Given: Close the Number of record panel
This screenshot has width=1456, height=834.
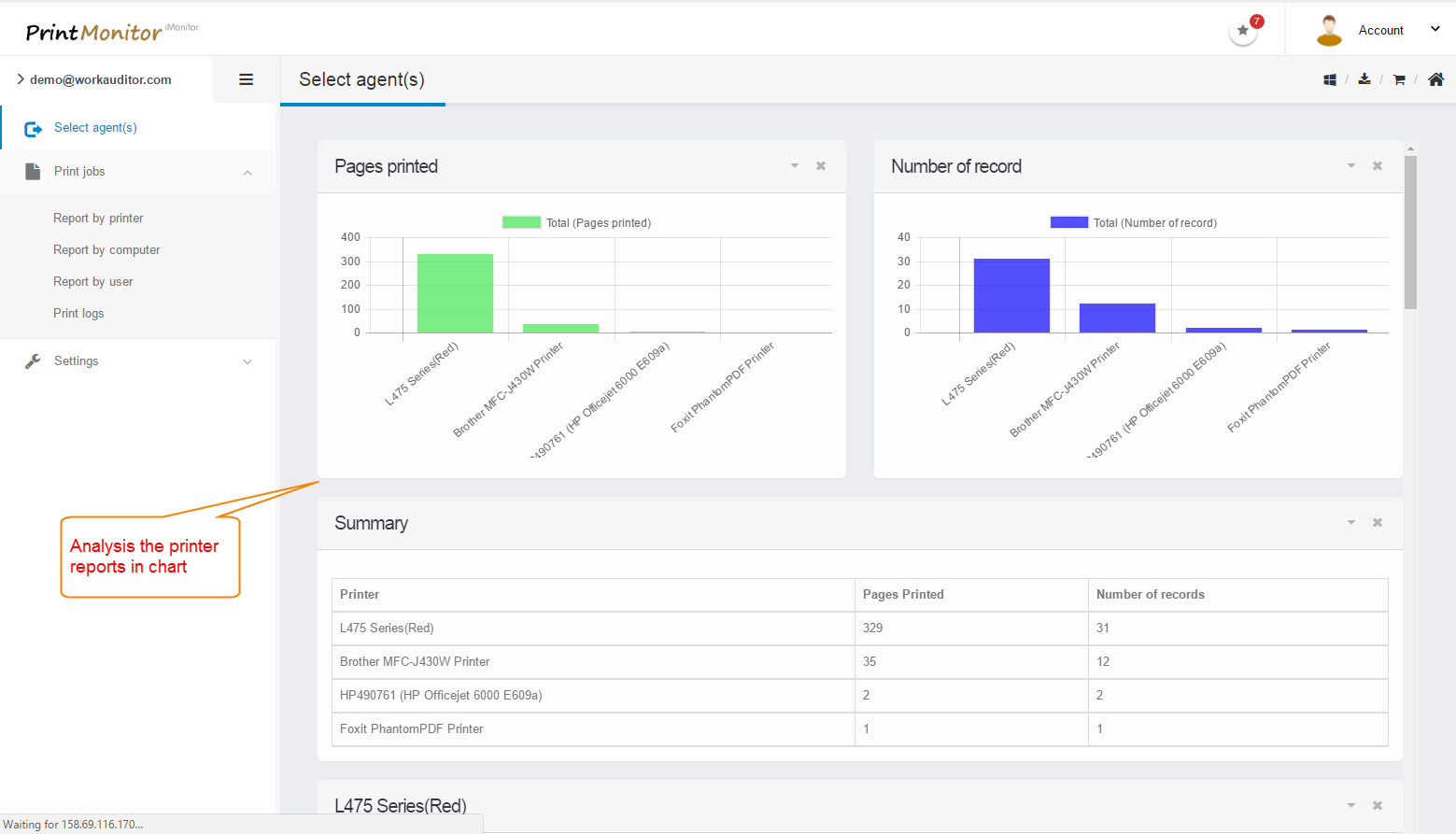Looking at the screenshot, I should pyautogui.click(x=1378, y=166).
